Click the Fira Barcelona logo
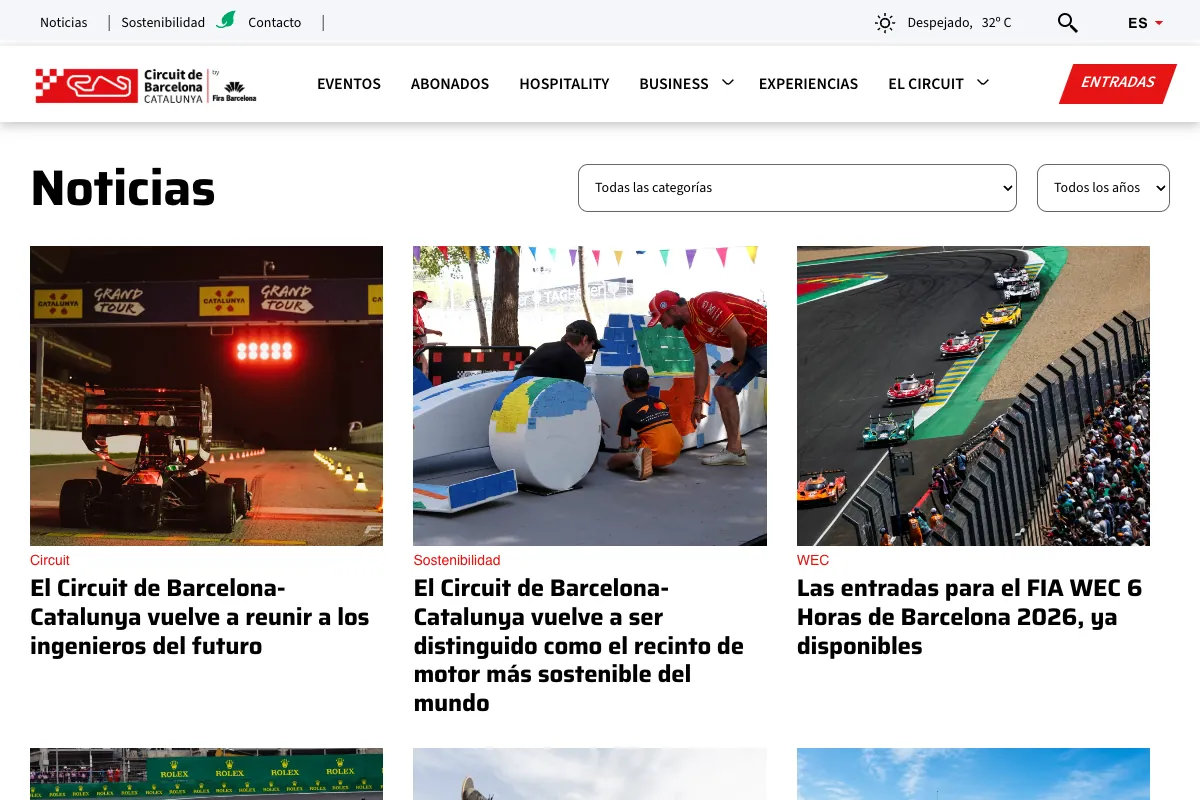This screenshot has width=1200, height=800. coord(234,91)
